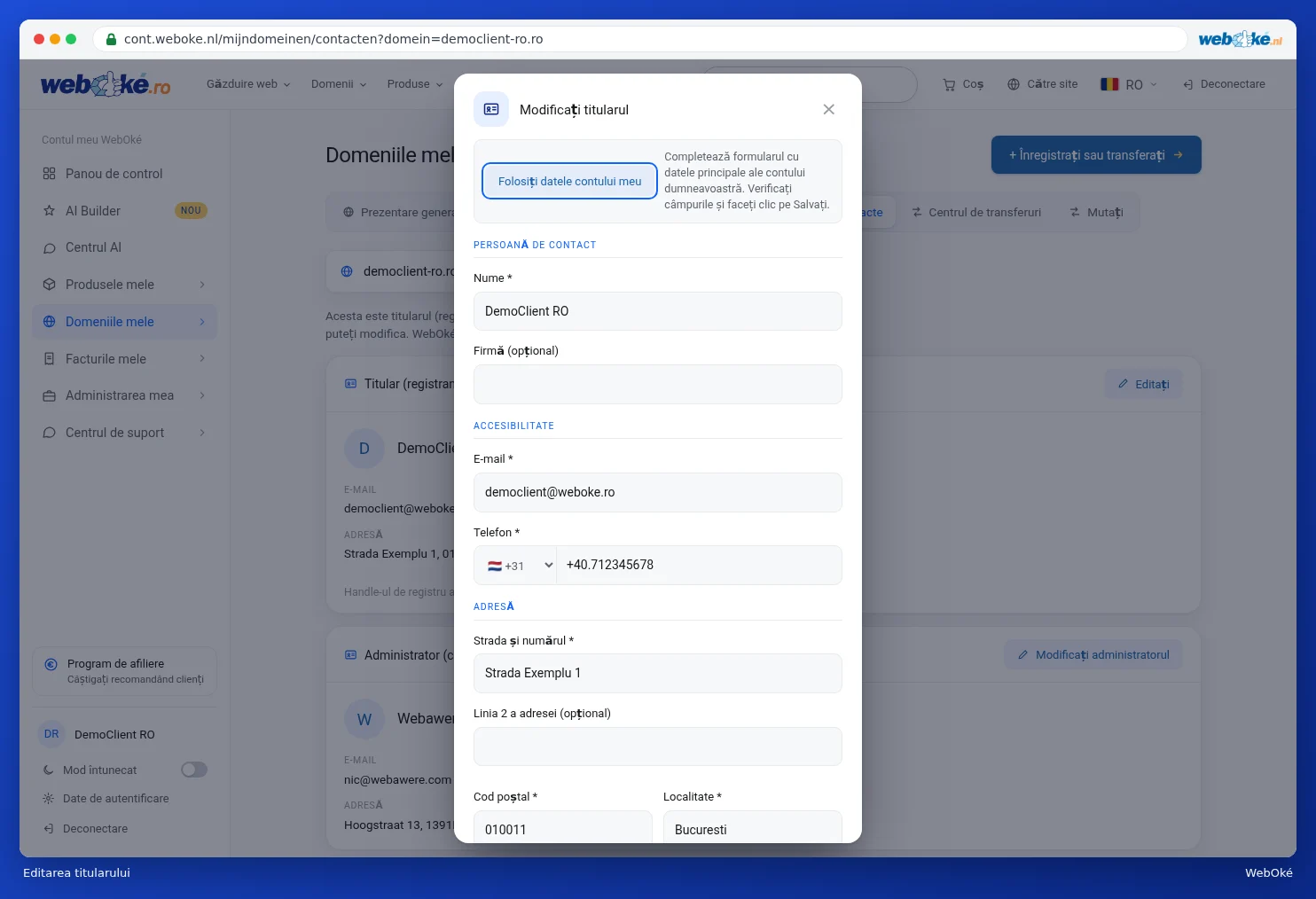This screenshot has width=1316, height=899.
Task: Click the Către site globe icon
Action: pyautogui.click(x=1014, y=84)
